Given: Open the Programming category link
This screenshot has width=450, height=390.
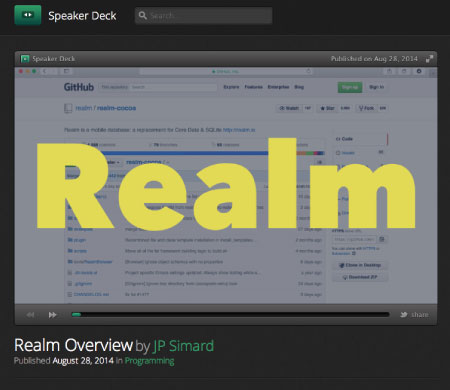Looking at the screenshot, I should coord(149,361).
